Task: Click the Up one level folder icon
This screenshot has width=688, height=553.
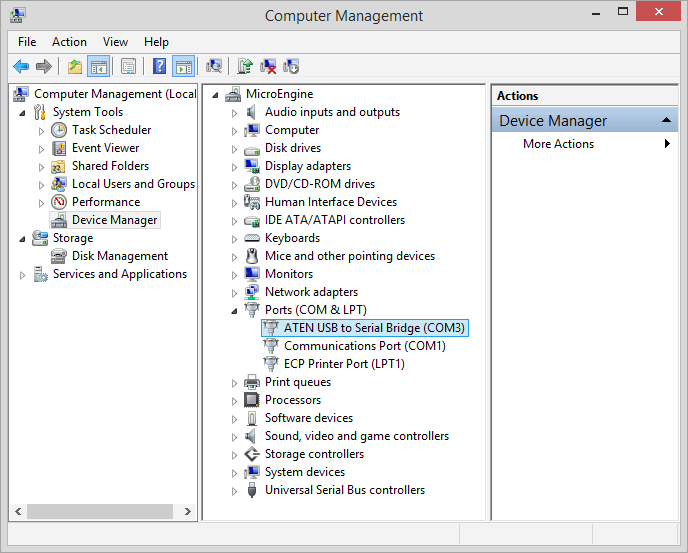Action: pos(75,67)
